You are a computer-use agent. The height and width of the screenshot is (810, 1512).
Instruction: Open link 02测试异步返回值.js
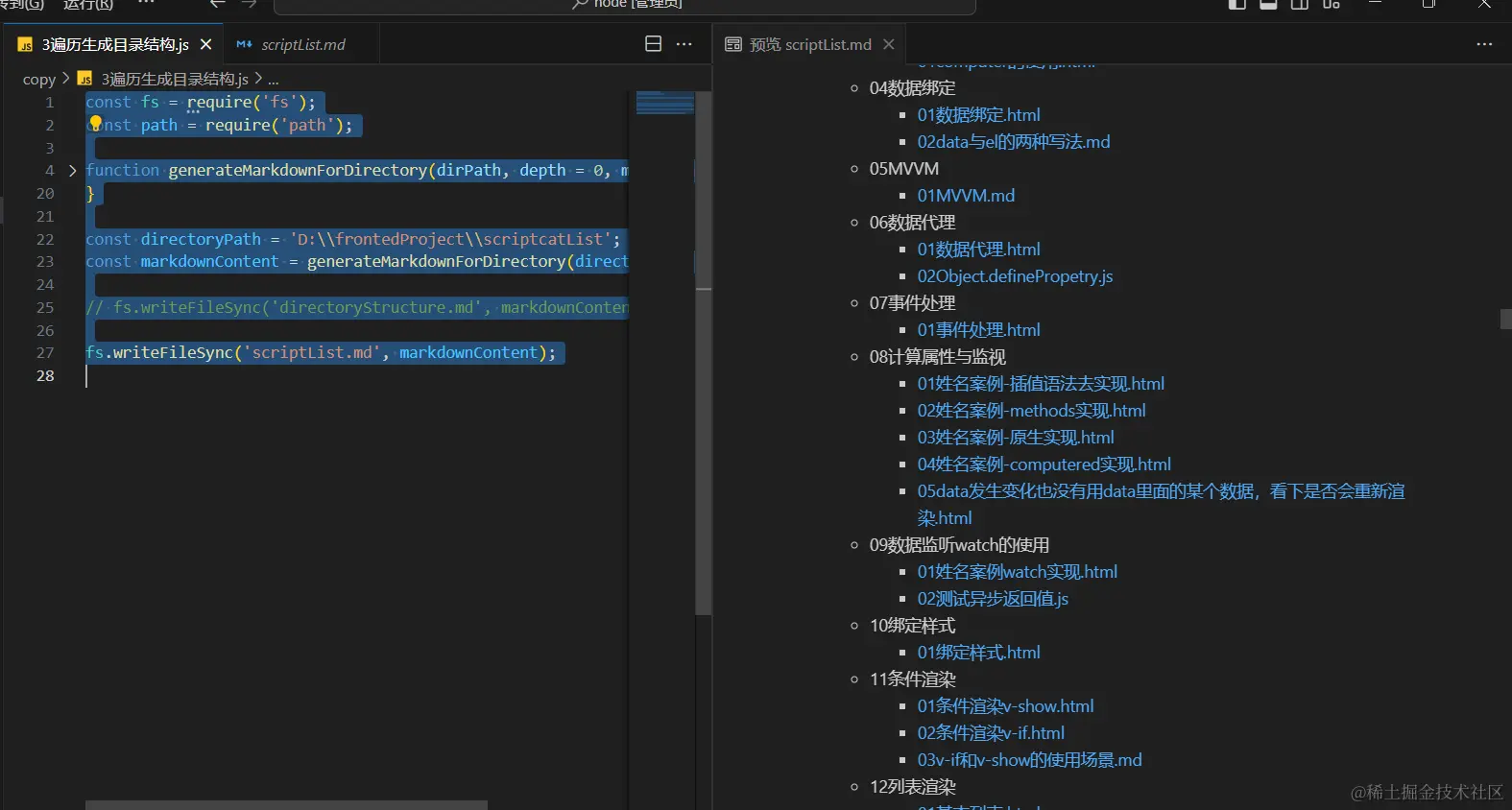tap(993, 599)
